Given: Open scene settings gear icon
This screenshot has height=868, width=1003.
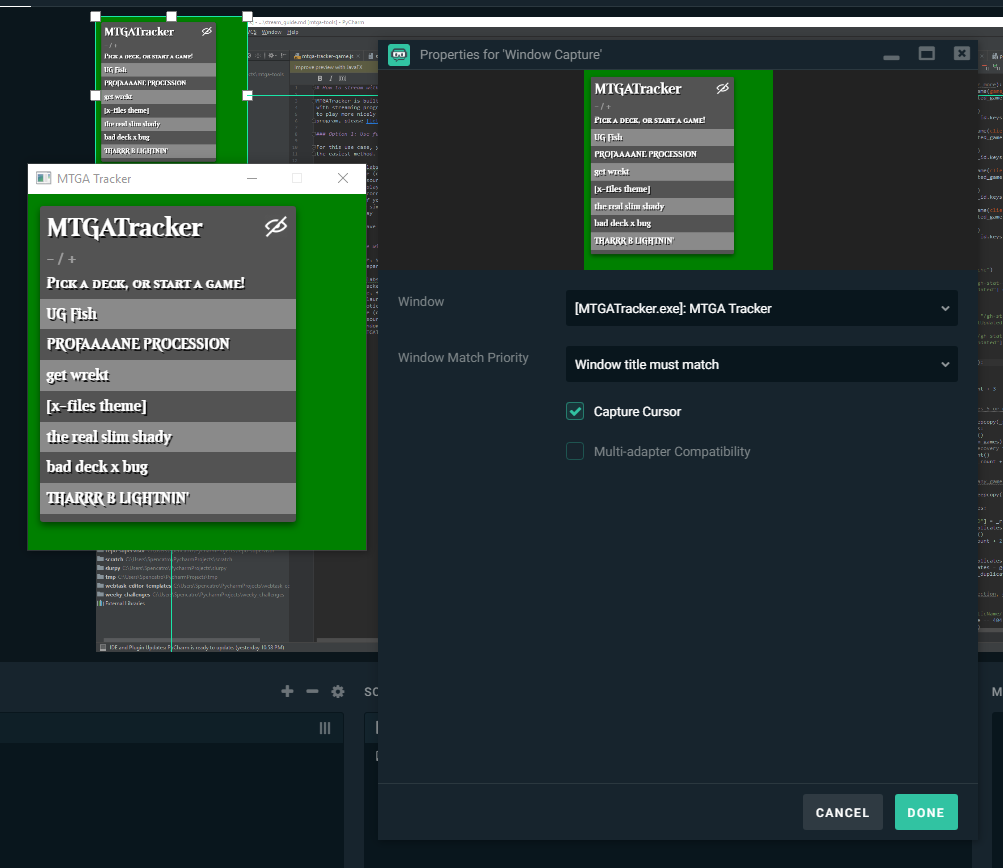Looking at the screenshot, I should pyautogui.click(x=338, y=691).
